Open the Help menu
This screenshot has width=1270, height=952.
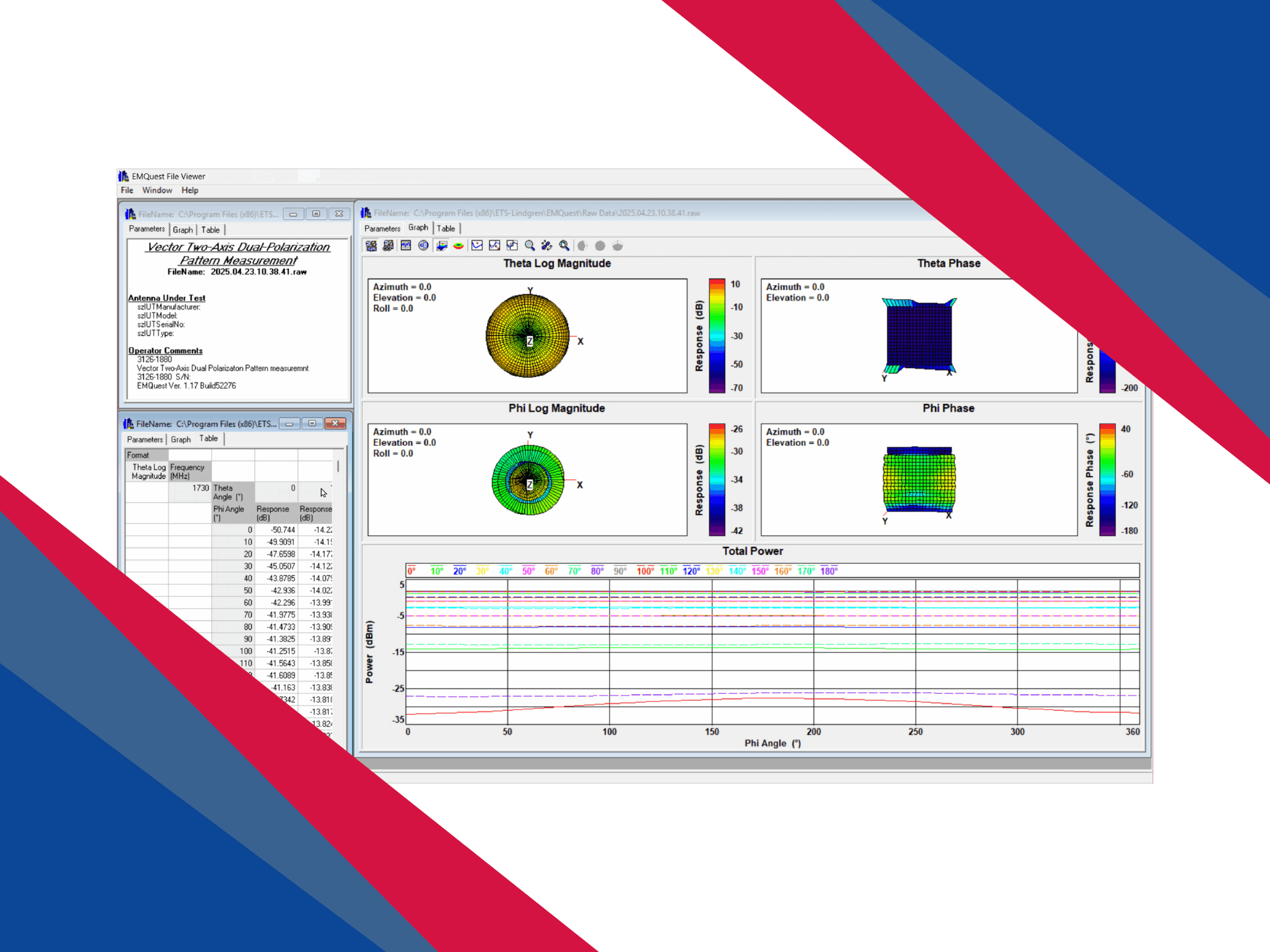[190, 190]
